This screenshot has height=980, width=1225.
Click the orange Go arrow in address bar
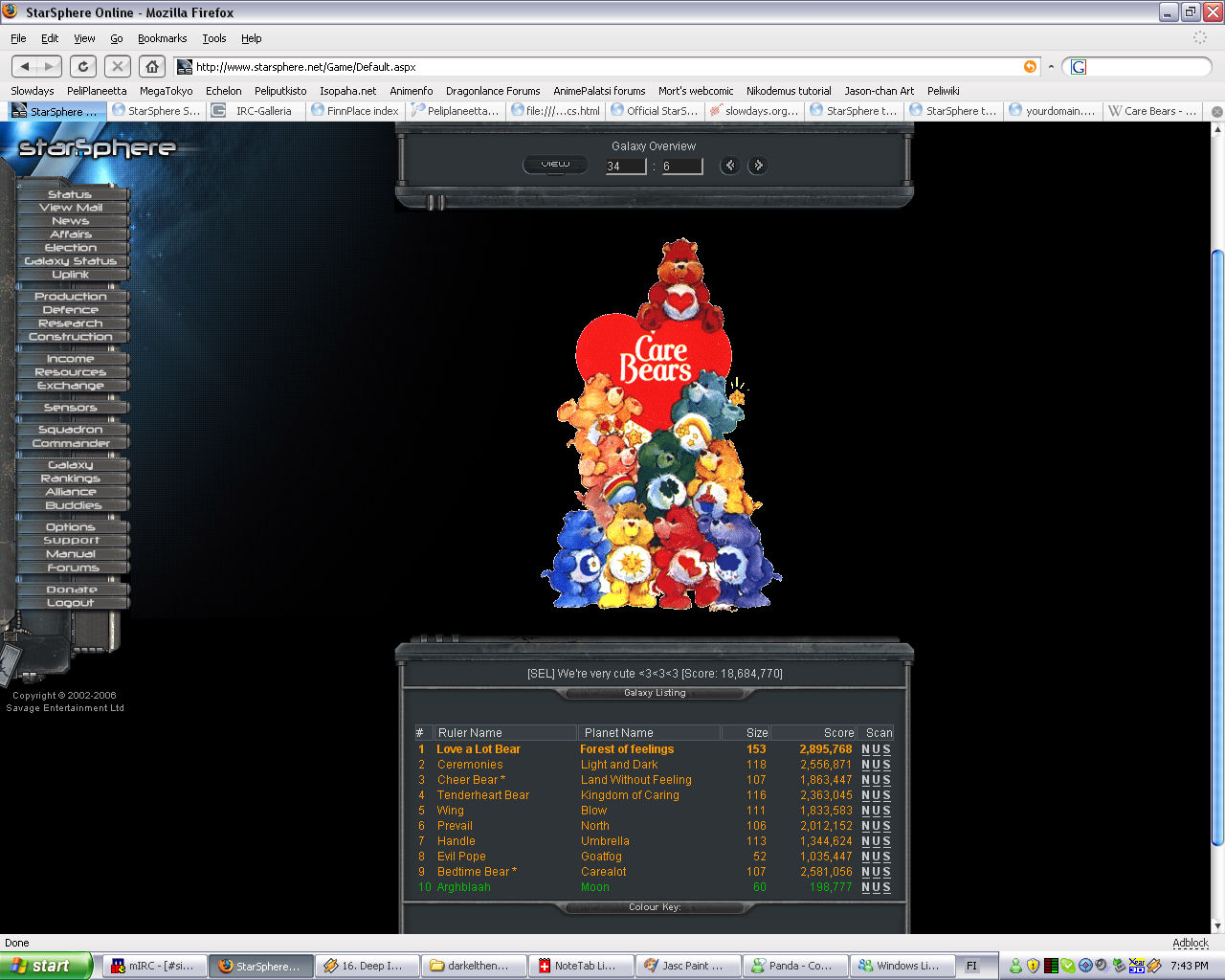point(1030,66)
